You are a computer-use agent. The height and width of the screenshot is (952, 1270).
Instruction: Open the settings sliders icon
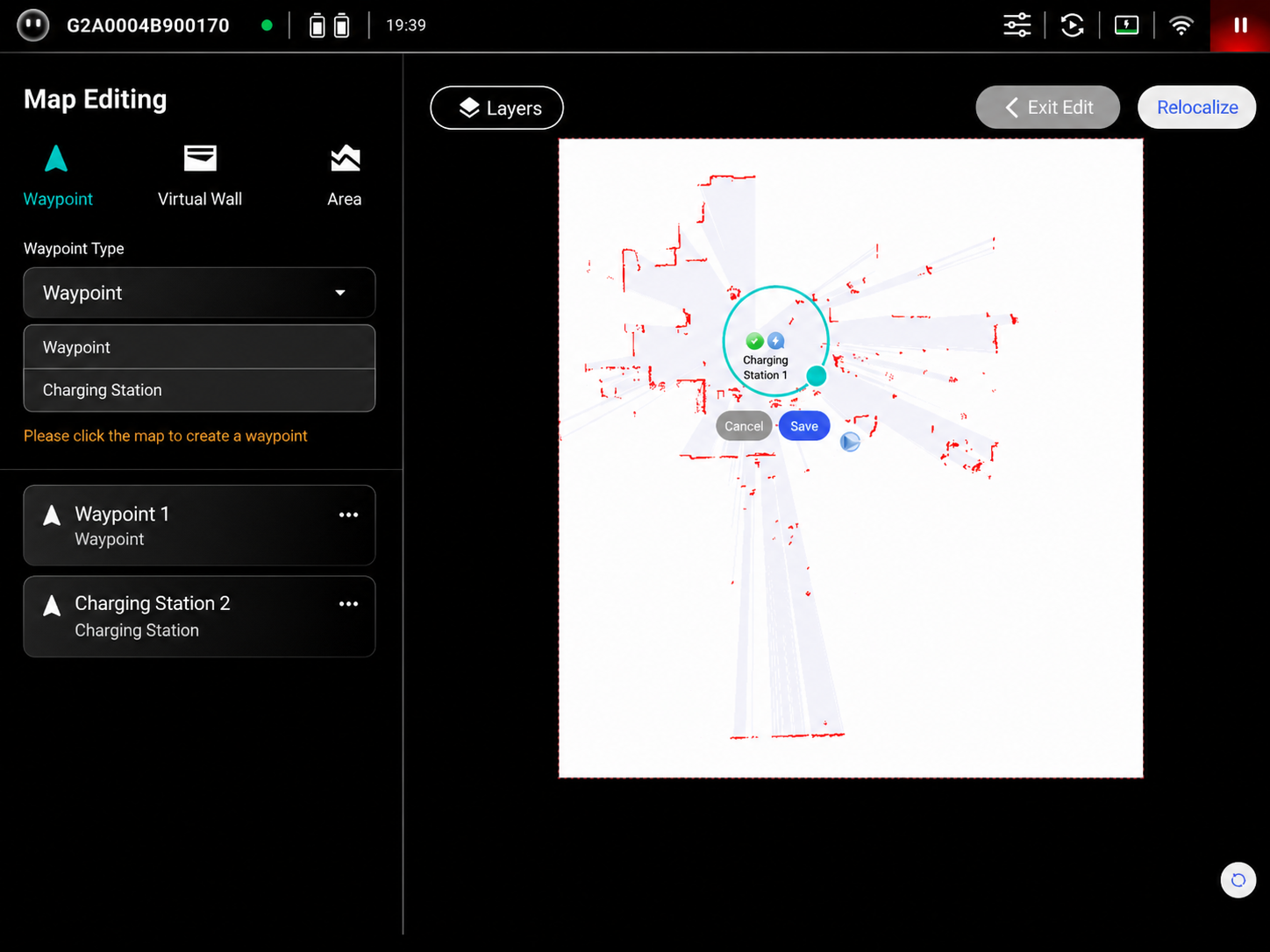click(x=1017, y=25)
